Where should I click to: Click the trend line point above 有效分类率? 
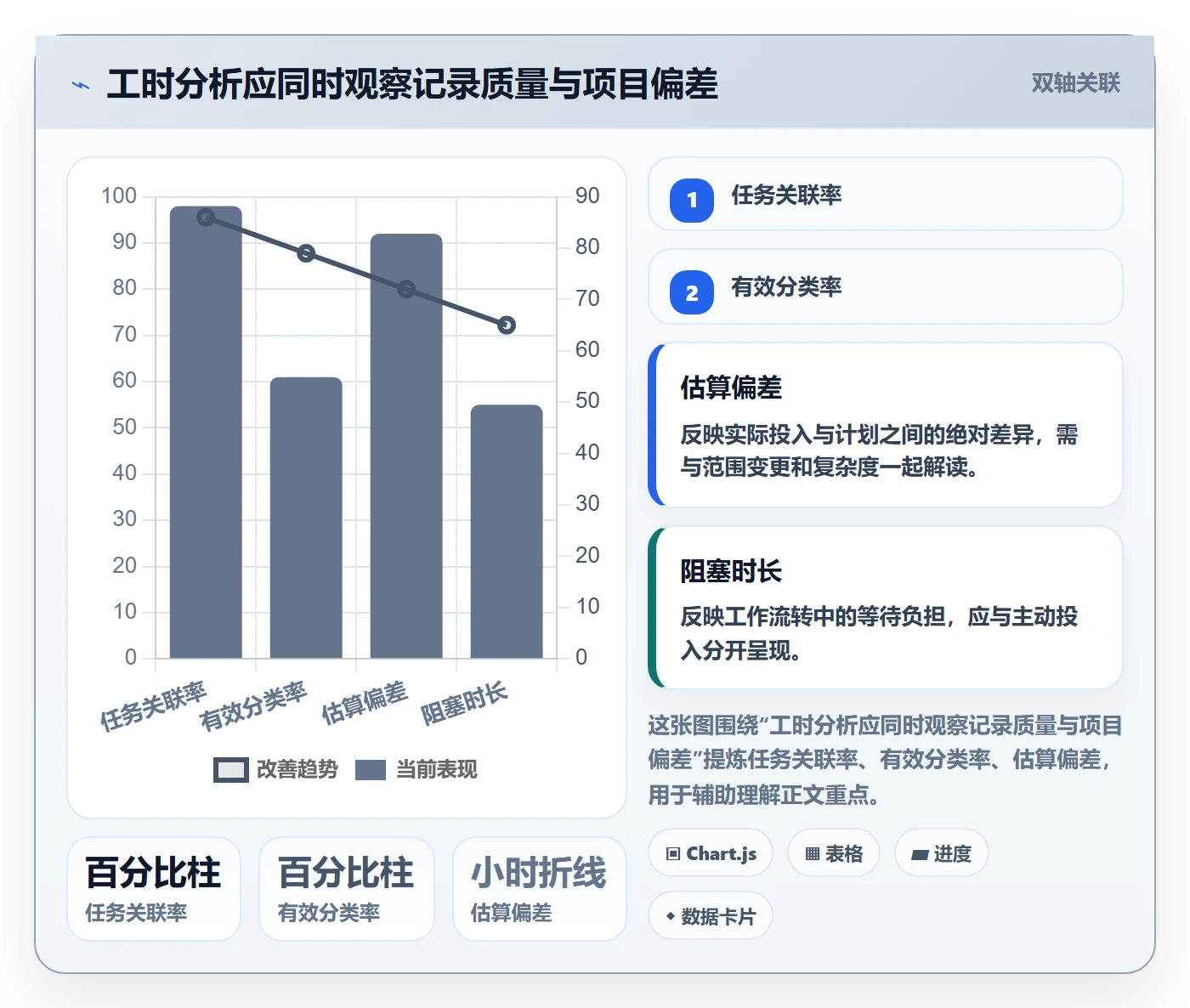(306, 253)
